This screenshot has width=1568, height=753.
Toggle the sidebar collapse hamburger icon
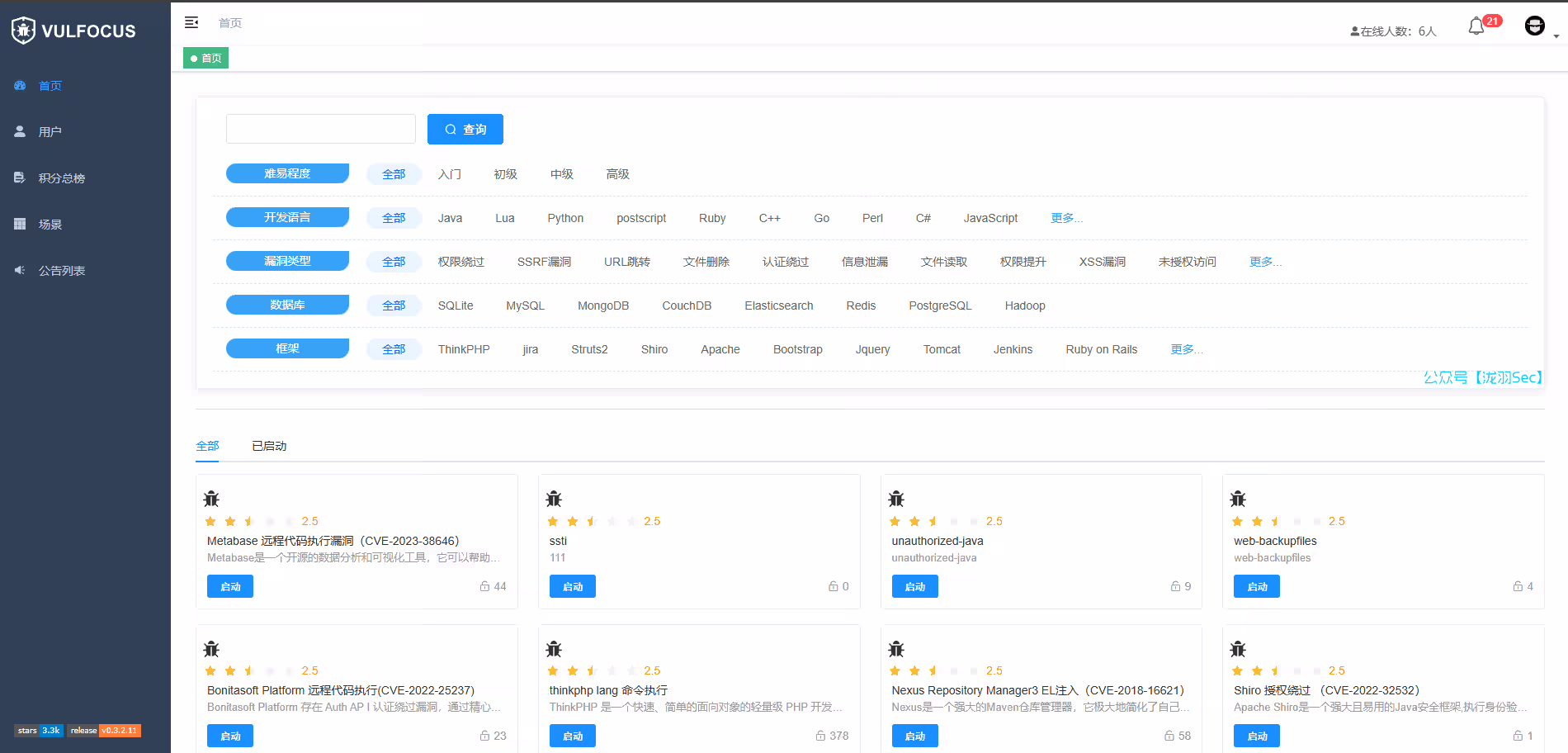pos(191,22)
